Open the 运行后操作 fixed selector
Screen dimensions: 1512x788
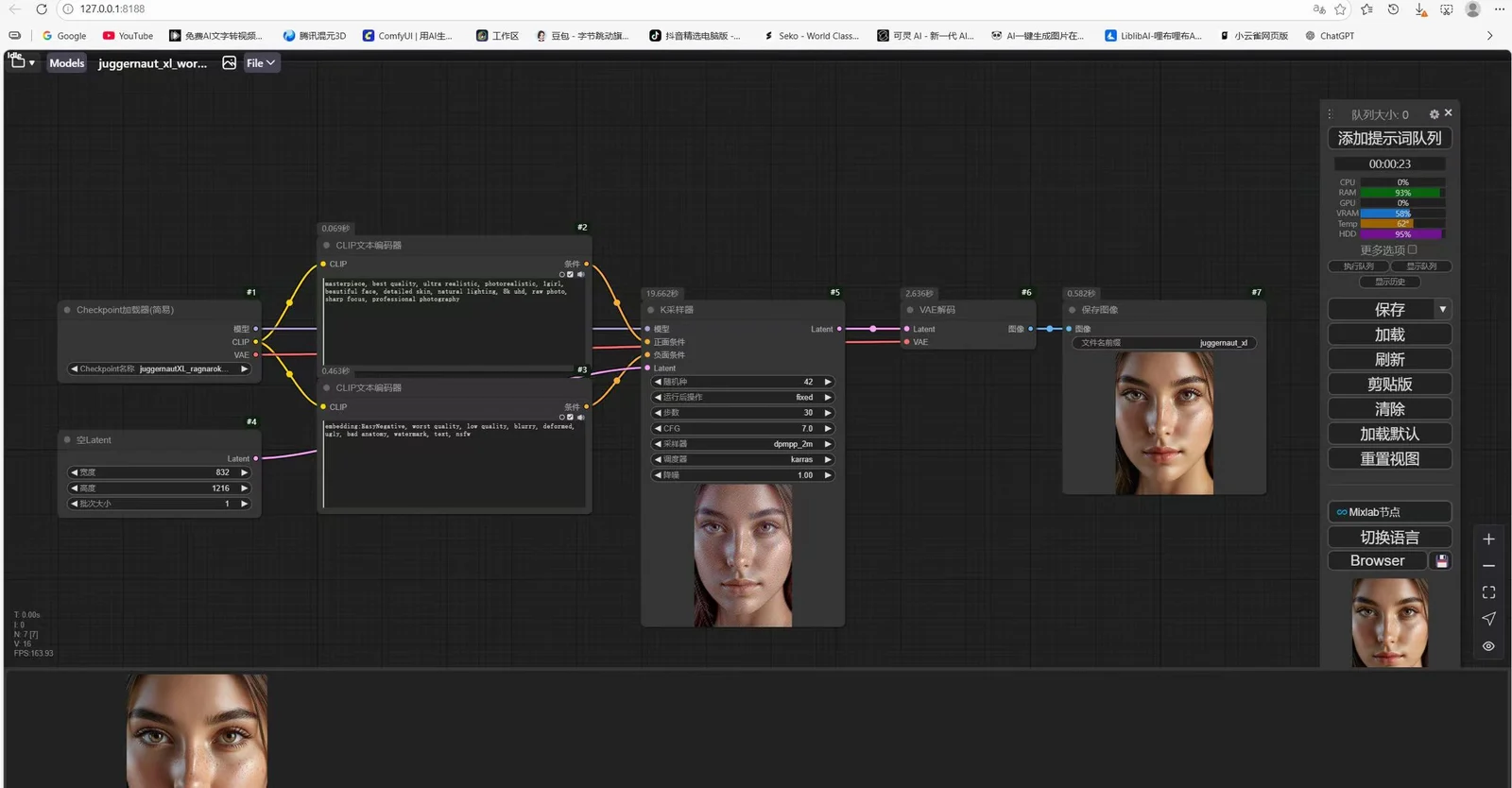tap(743, 397)
